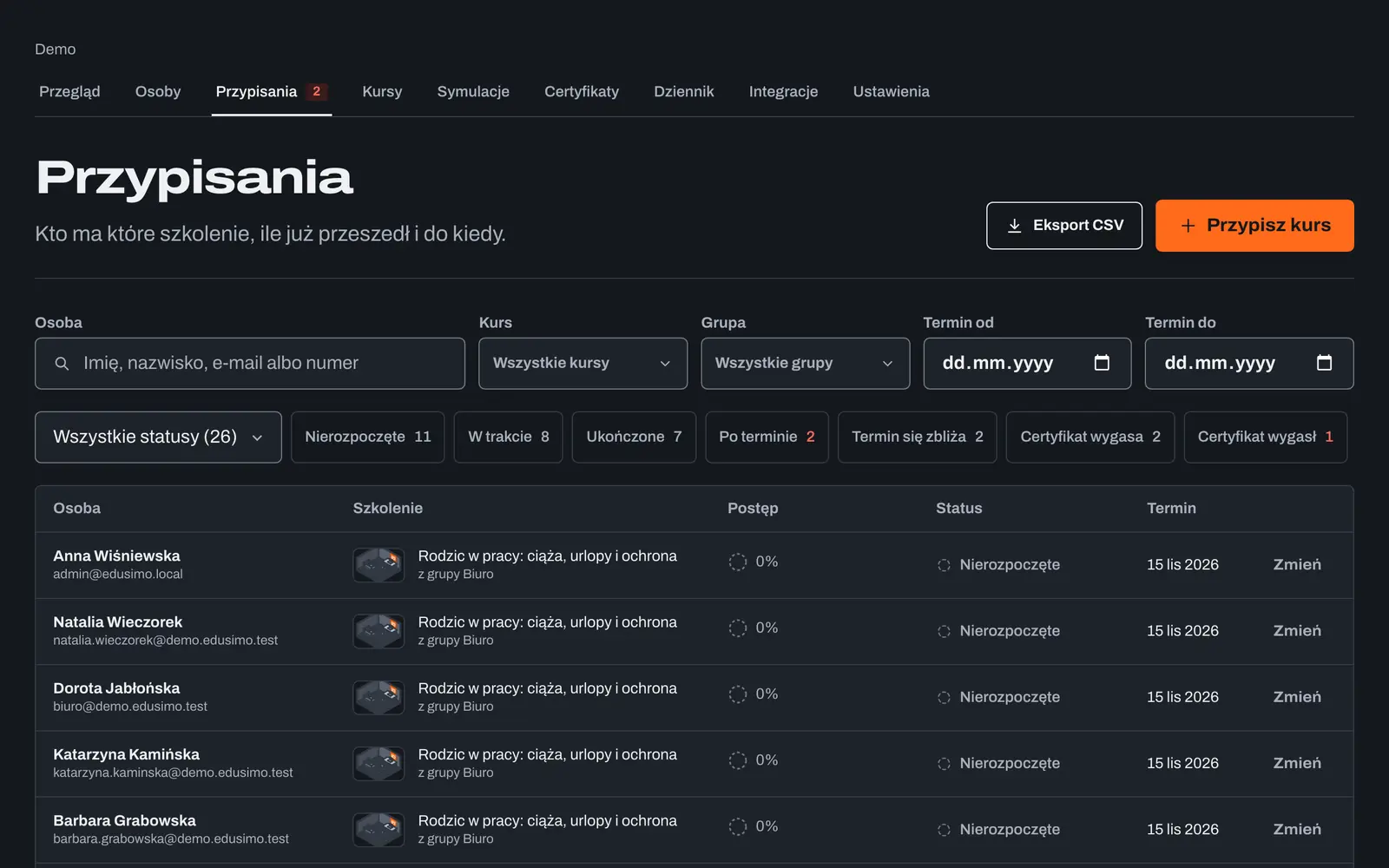The height and width of the screenshot is (868, 1389).
Task: Filter by W trakcie 8 status chip
Action: point(509,437)
